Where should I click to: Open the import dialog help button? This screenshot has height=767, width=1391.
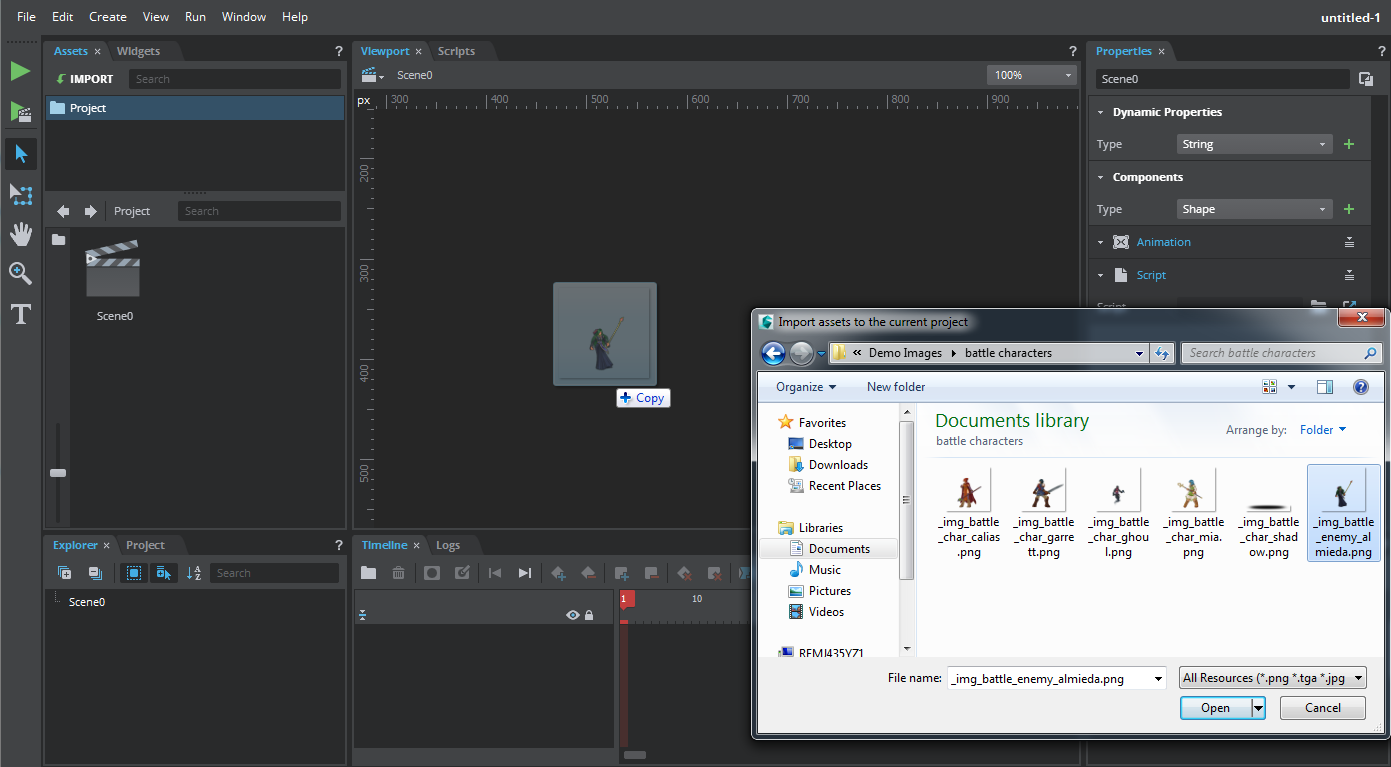(1360, 387)
